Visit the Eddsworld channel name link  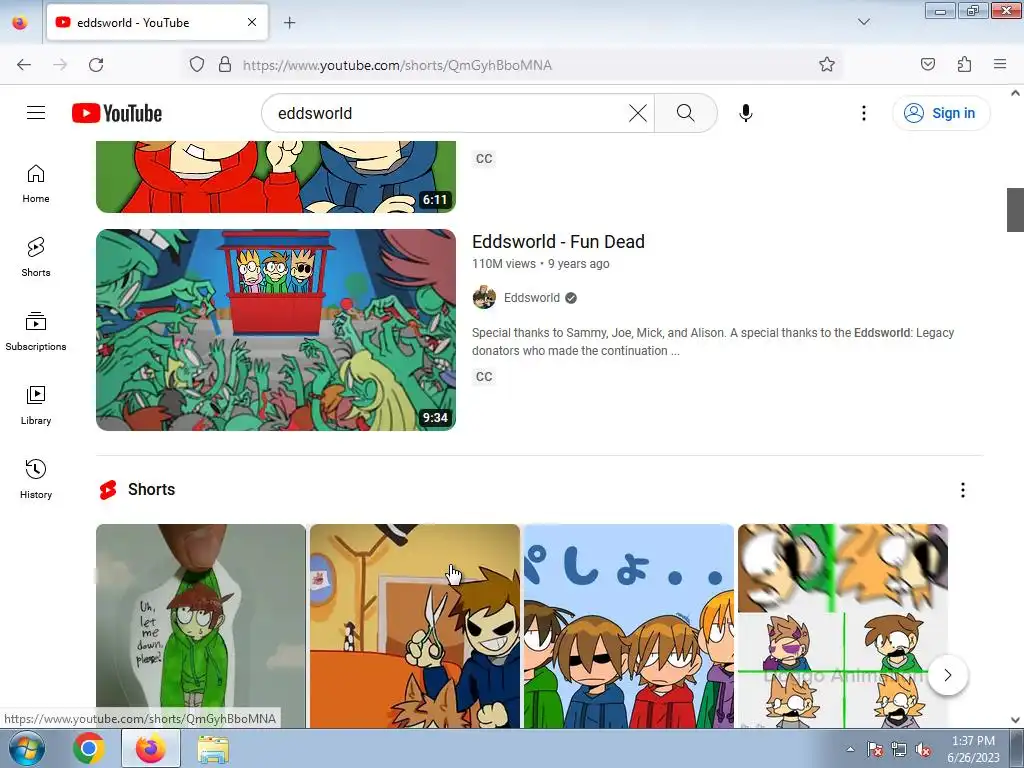point(532,298)
